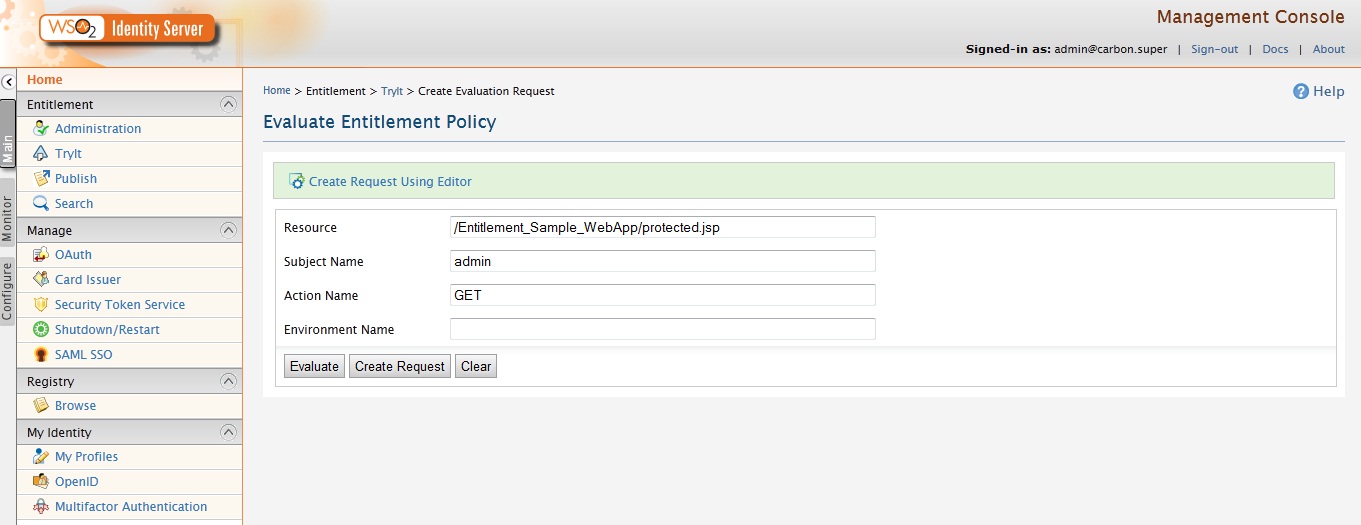Click the Search magnifier icon in sidebar
Screen dimensions: 1361x525
tap(41, 203)
